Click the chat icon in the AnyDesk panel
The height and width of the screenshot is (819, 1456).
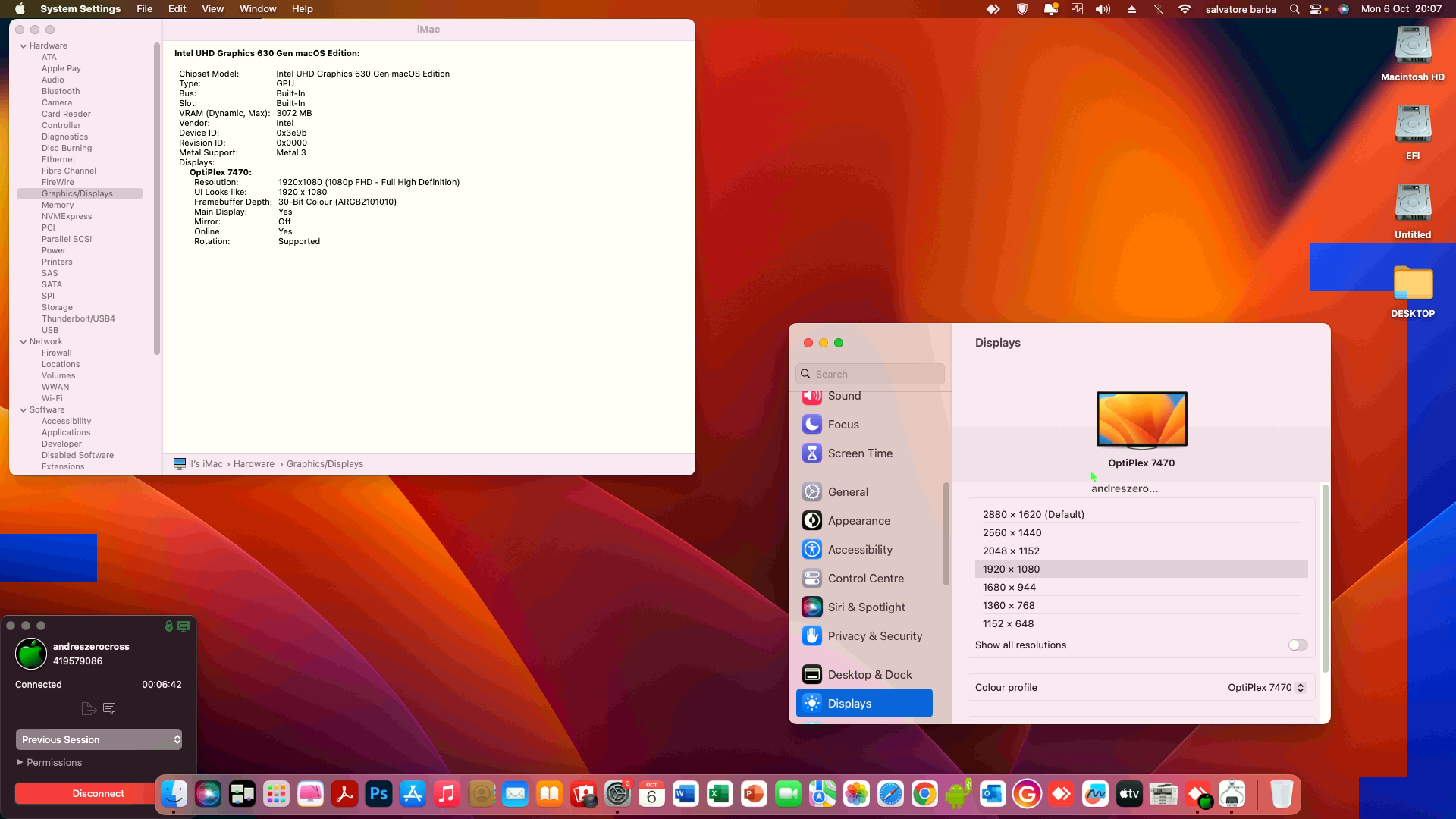tap(109, 708)
